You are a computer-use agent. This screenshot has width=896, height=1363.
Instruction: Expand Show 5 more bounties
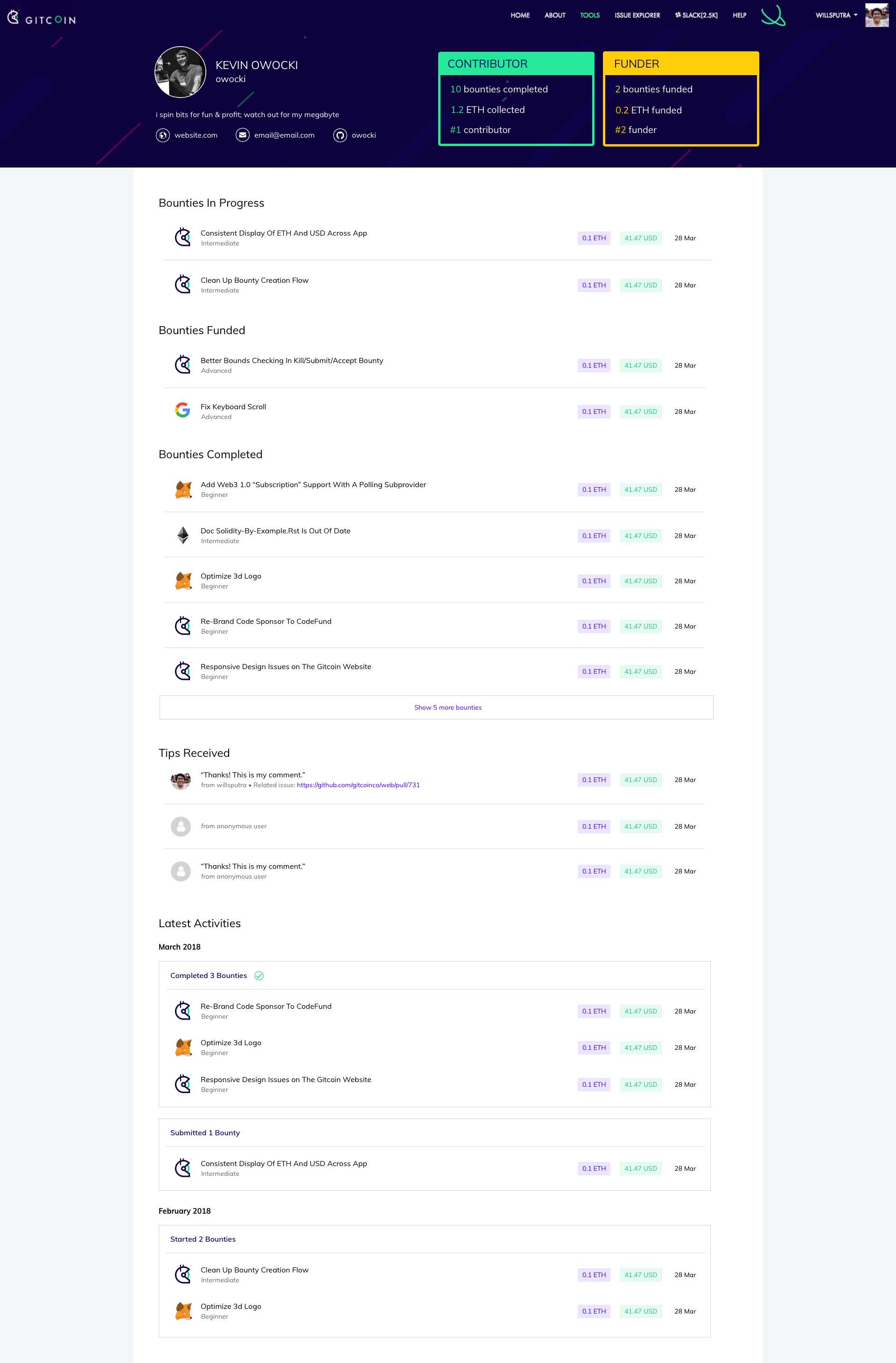coord(448,707)
